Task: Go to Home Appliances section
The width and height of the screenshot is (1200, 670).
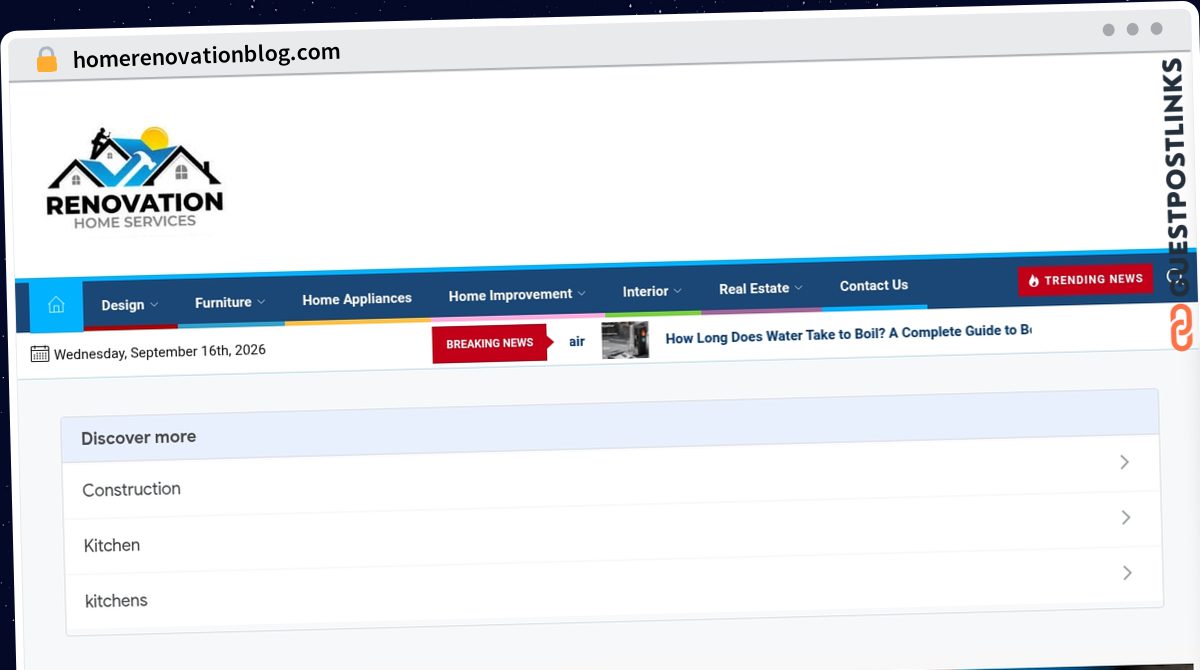Action: pyautogui.click(x=357, y=298)
